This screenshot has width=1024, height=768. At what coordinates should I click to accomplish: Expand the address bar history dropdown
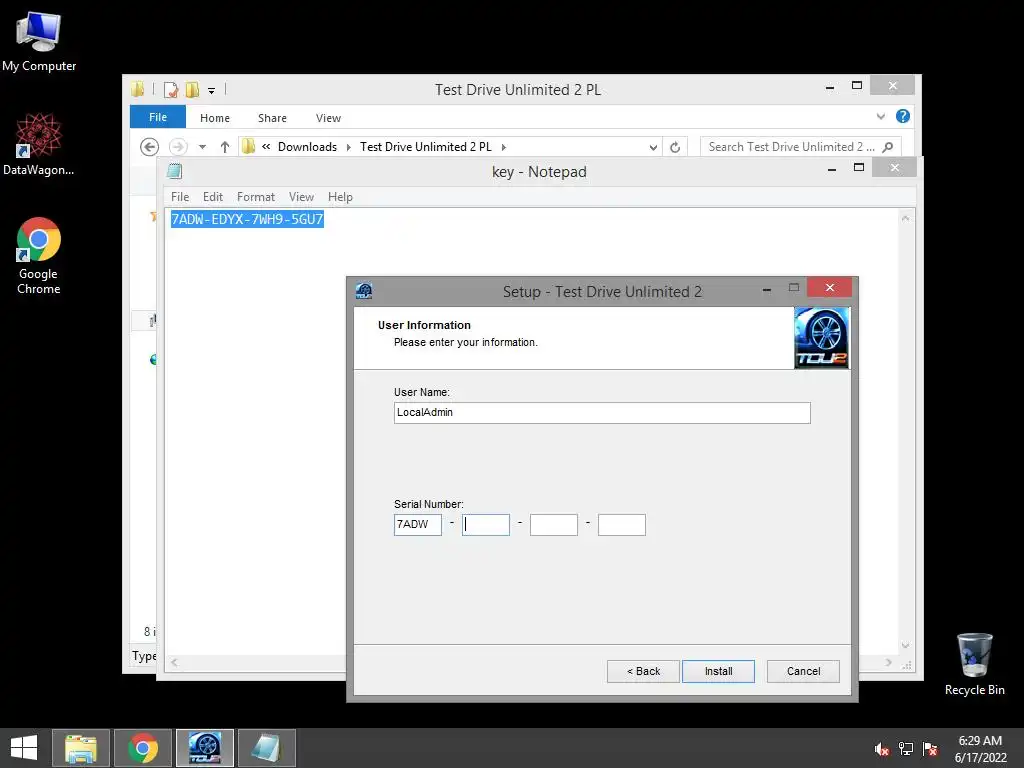click(653, 148)
